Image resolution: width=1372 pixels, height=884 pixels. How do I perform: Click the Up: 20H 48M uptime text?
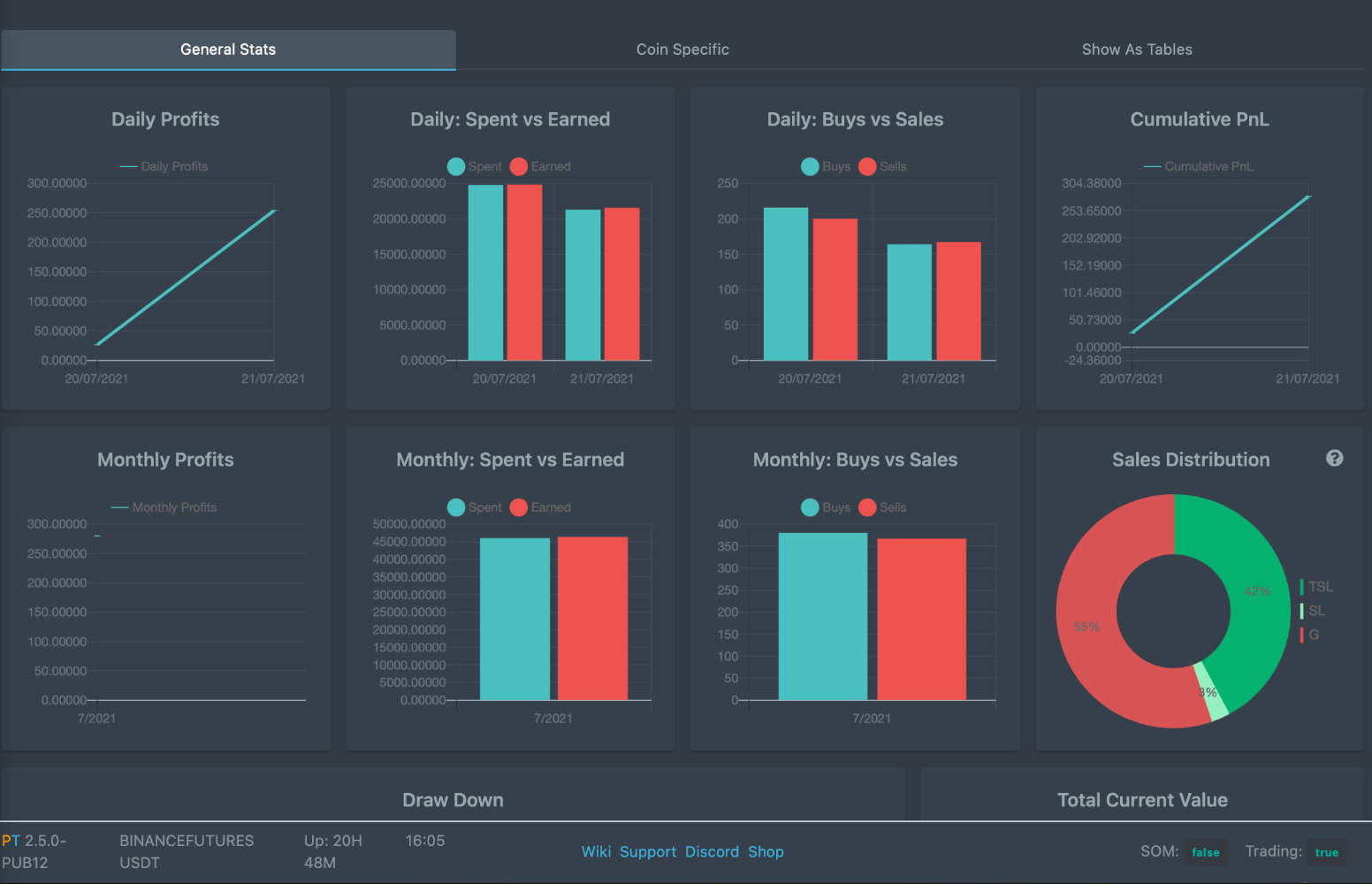click(333, 851)
